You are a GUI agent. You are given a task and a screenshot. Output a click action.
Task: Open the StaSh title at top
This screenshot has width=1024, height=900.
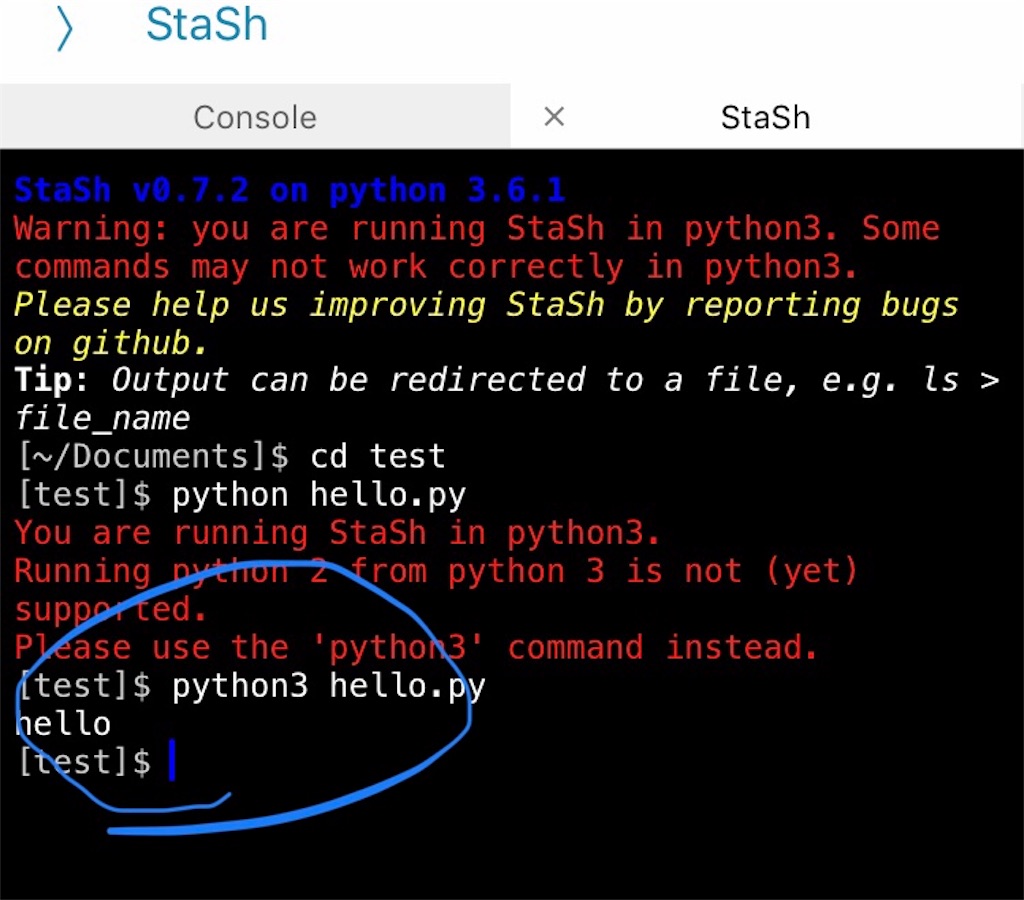pos(206,25)
